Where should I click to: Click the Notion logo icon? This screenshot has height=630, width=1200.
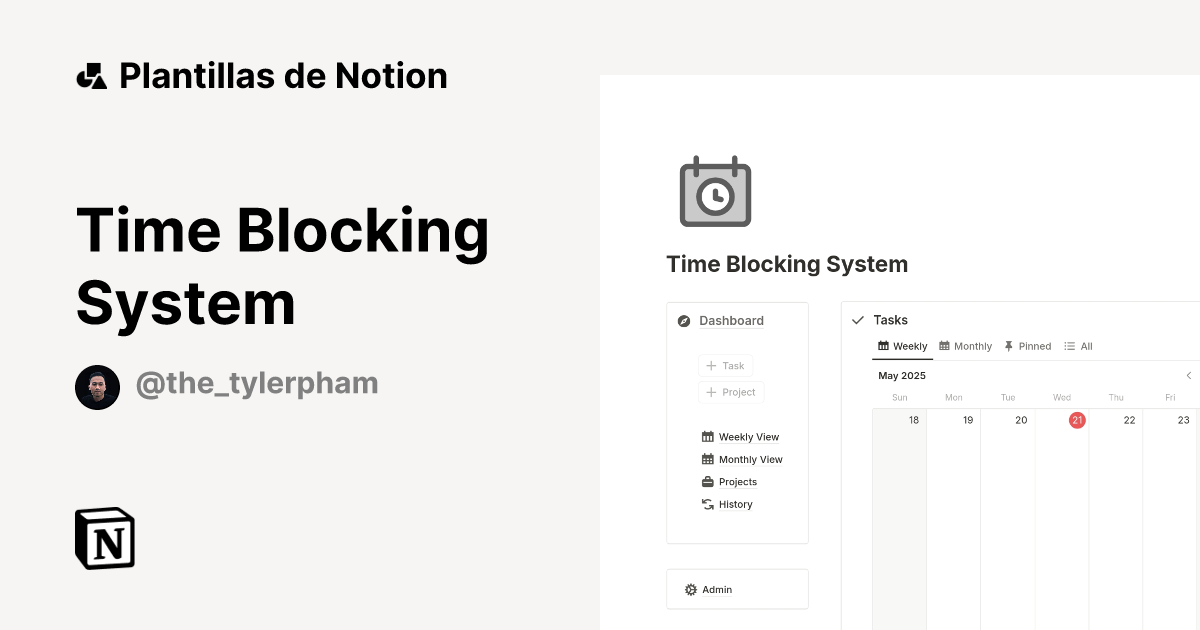pos(105,538)
